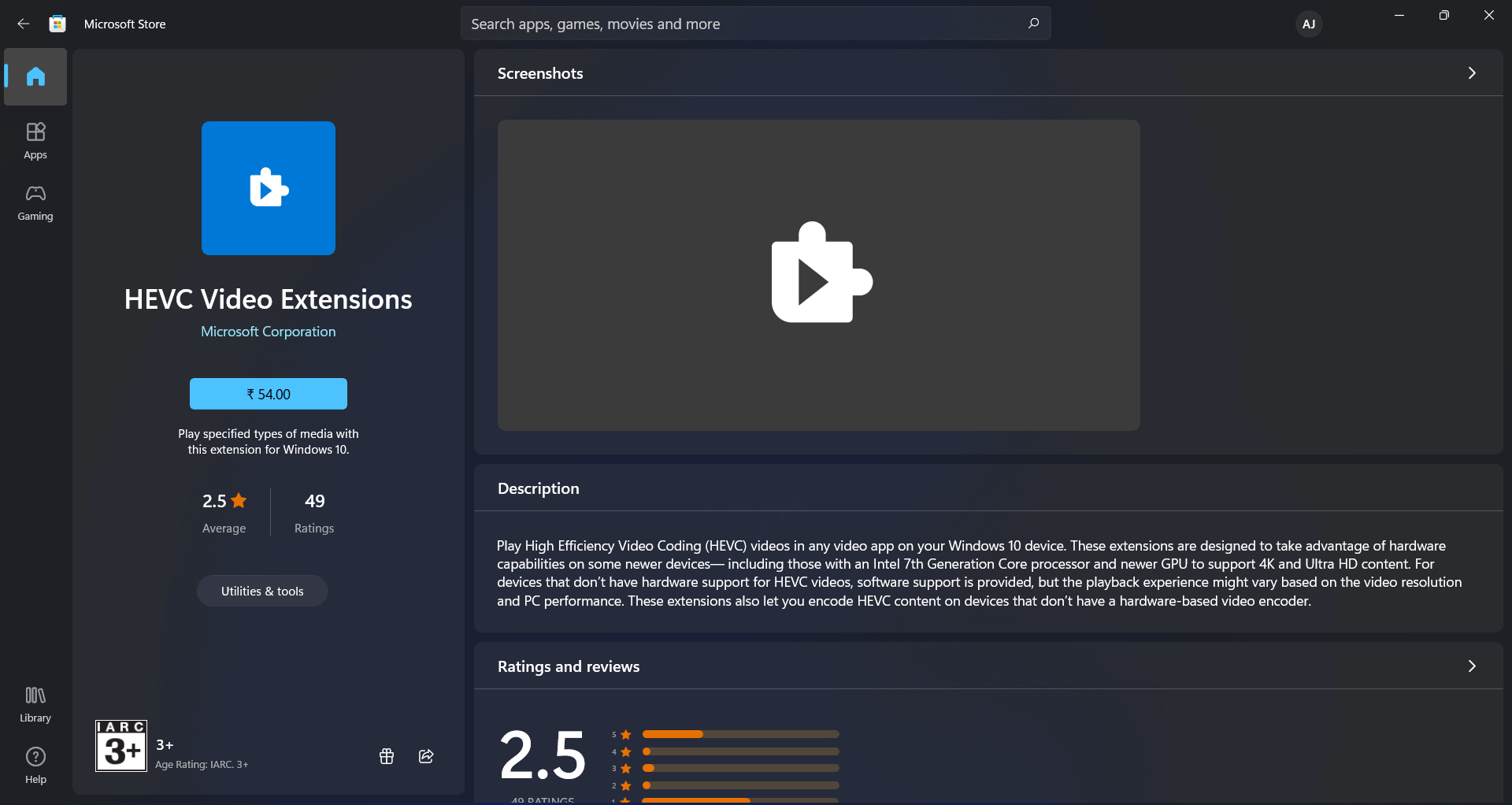Open the gift this app option

[x=386, y=756]
